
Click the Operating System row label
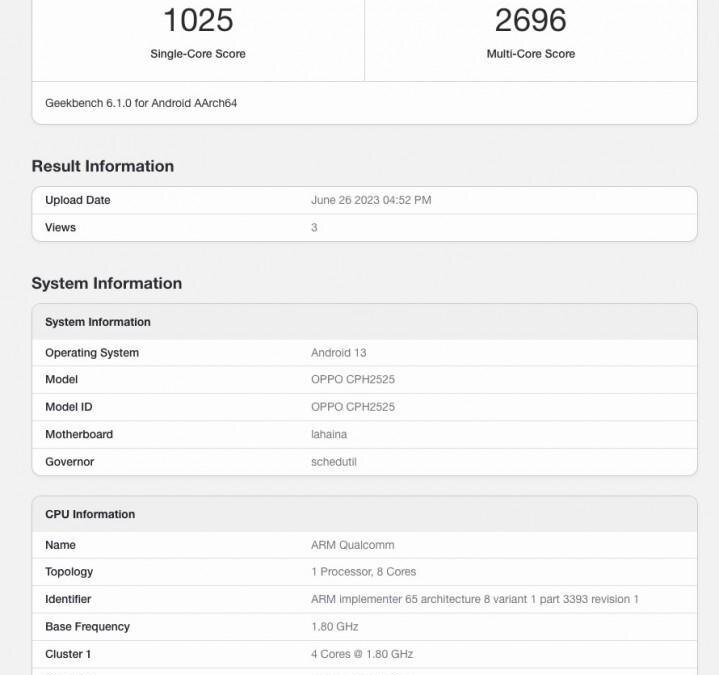coord(92,353)
